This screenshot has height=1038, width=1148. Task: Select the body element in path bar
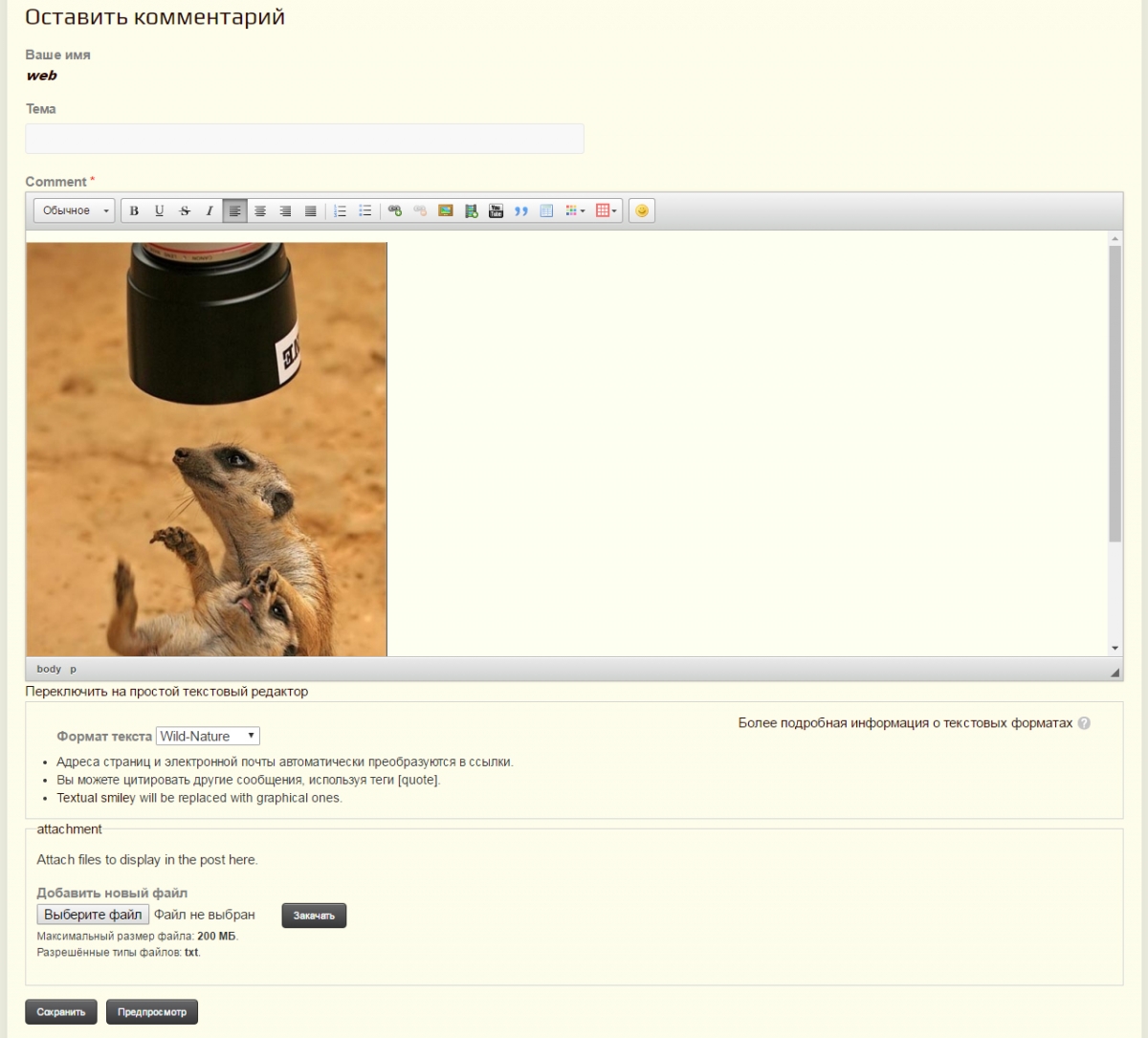click(x=49, y=669)
